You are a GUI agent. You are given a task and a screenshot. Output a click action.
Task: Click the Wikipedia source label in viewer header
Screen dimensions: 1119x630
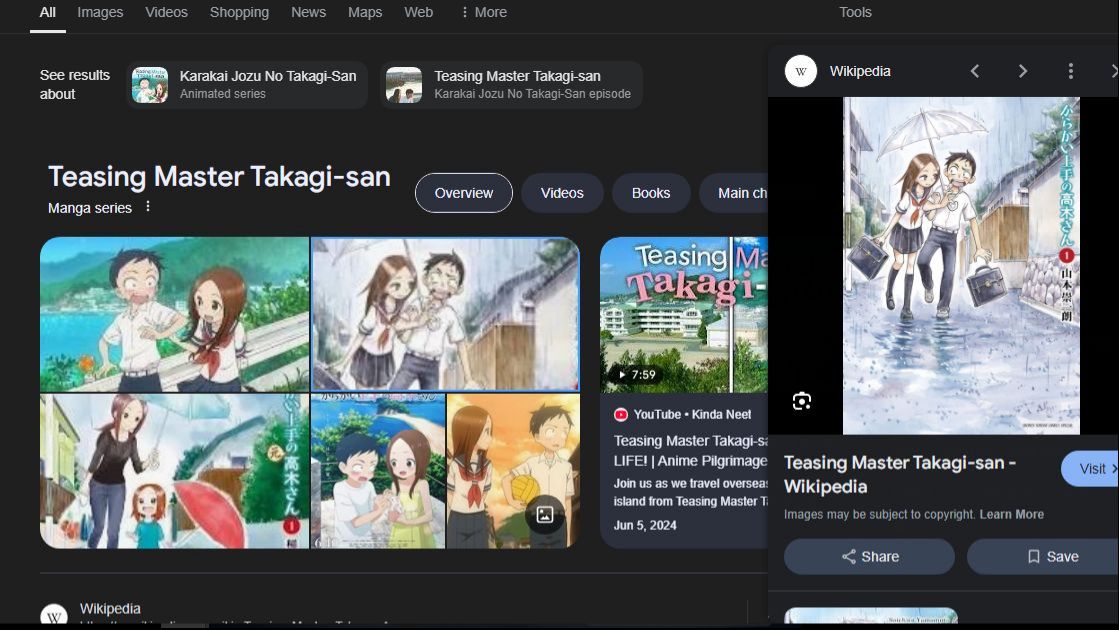coord(860,71)
